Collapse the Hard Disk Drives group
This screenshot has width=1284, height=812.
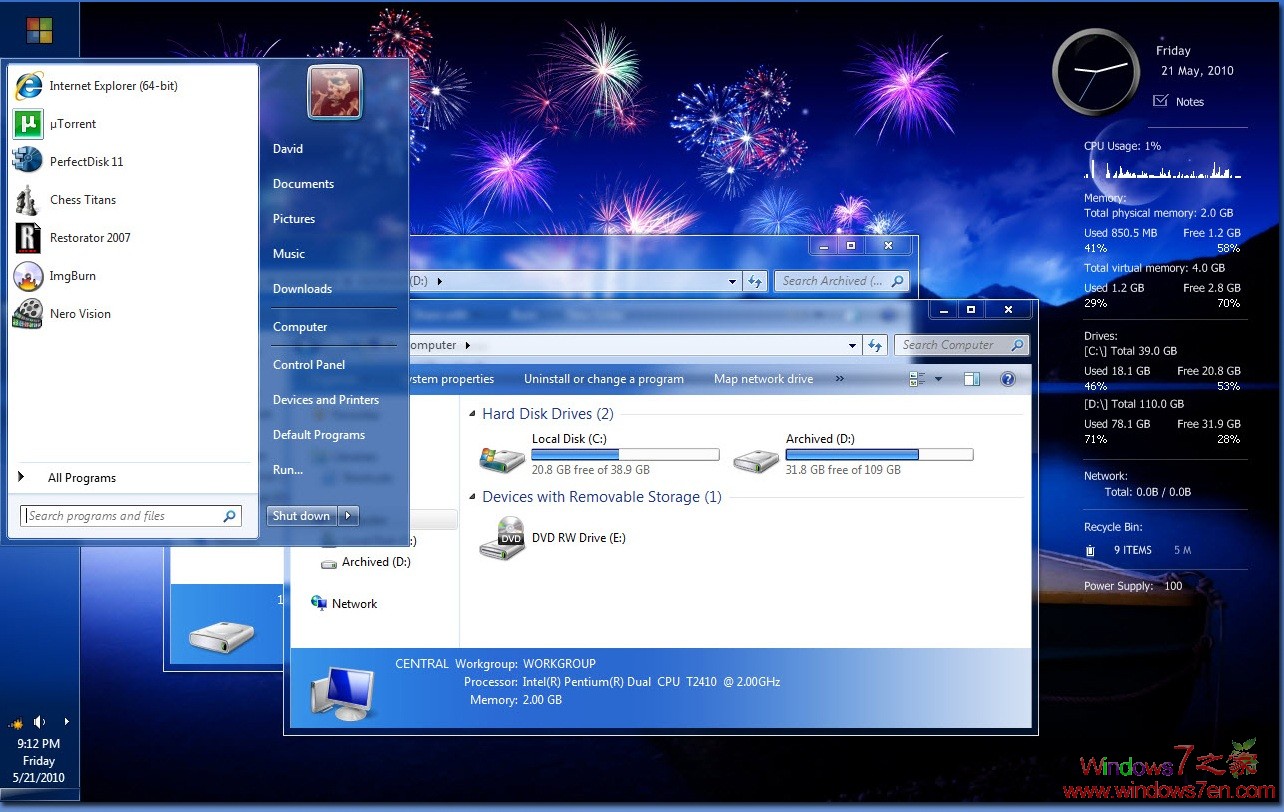coord(472,413)
